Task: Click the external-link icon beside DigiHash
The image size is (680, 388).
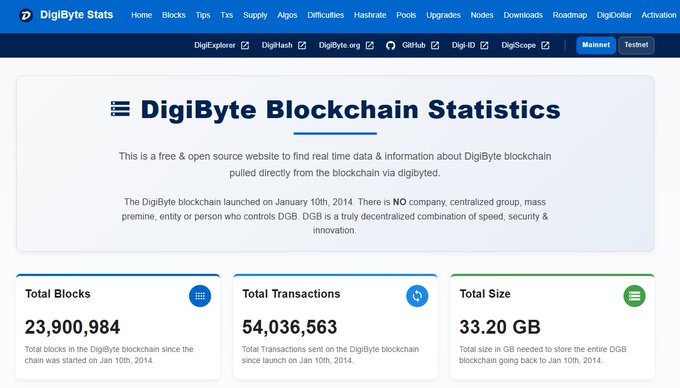Action: 302,45
